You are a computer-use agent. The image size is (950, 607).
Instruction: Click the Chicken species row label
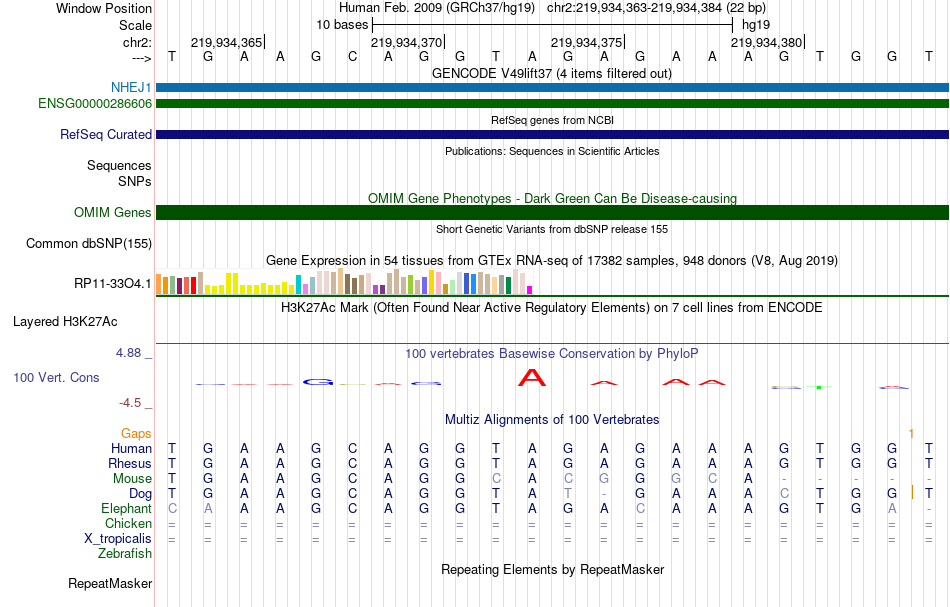coord(128,523)
